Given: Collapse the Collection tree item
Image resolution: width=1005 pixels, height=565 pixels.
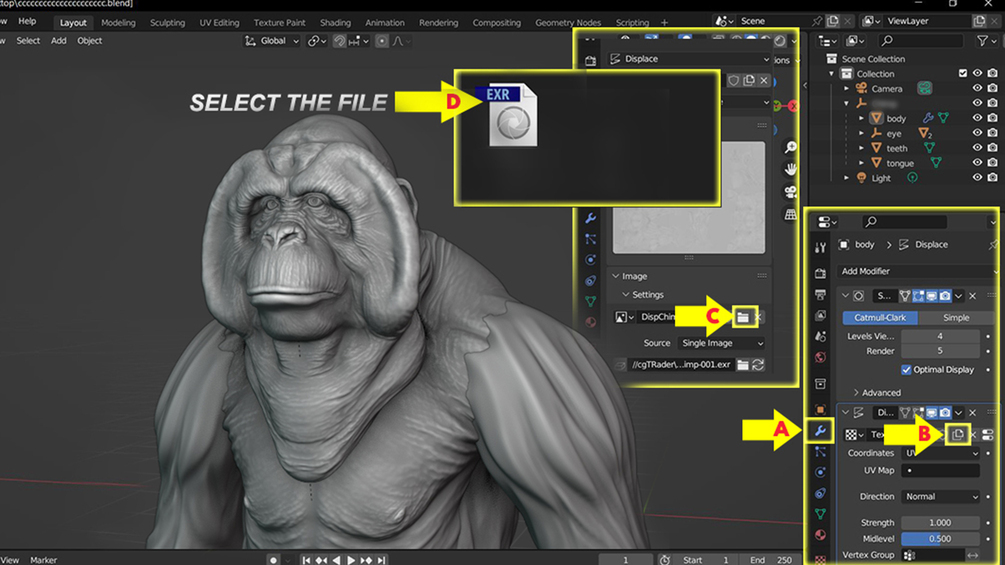Looking at the screenshot, I should click(831, 74).
